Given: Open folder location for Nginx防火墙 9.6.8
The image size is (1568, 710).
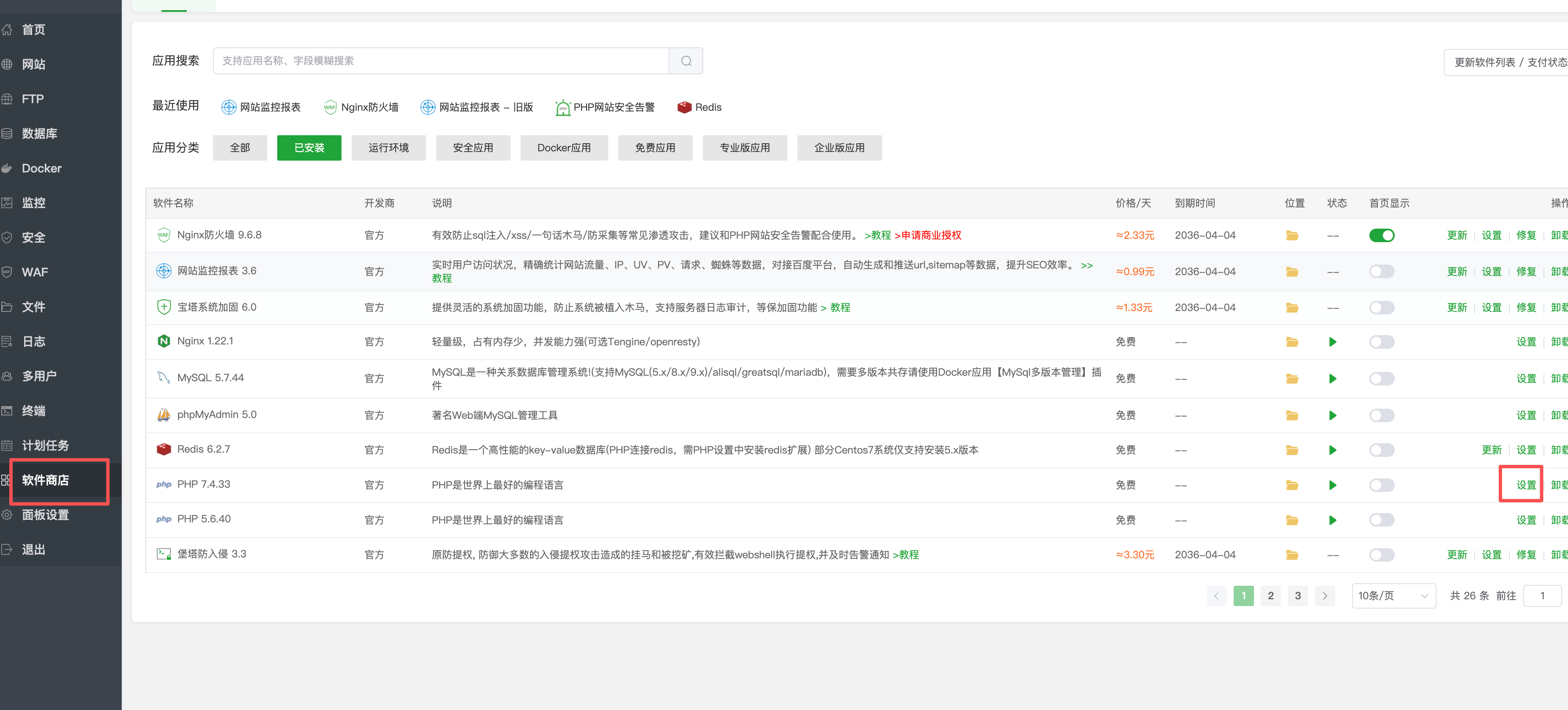Looking at the screenshot, I should click(1292, 236).
